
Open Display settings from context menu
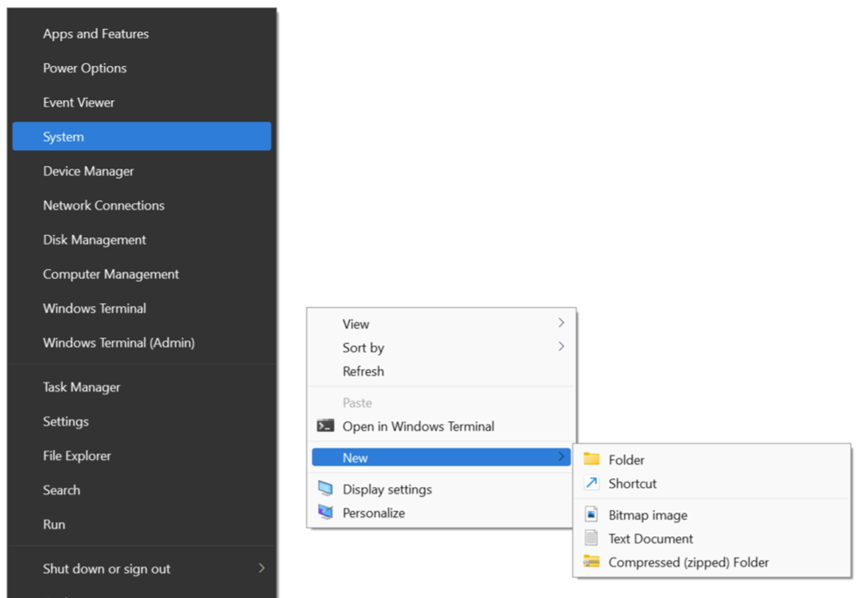441,489
